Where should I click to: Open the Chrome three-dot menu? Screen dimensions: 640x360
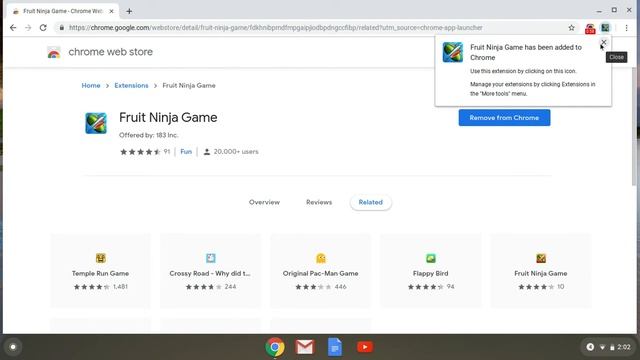(626, 28)
